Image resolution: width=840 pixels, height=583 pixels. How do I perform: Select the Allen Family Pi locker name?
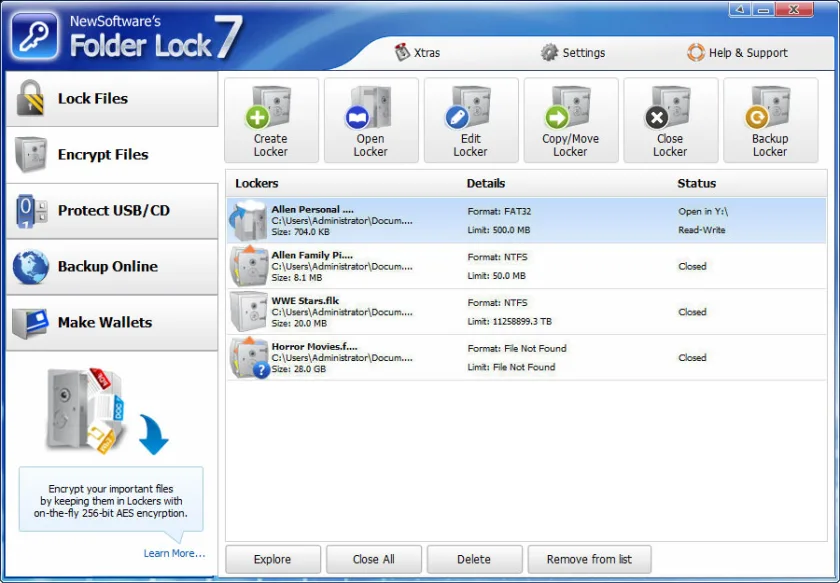pos(312,255)
